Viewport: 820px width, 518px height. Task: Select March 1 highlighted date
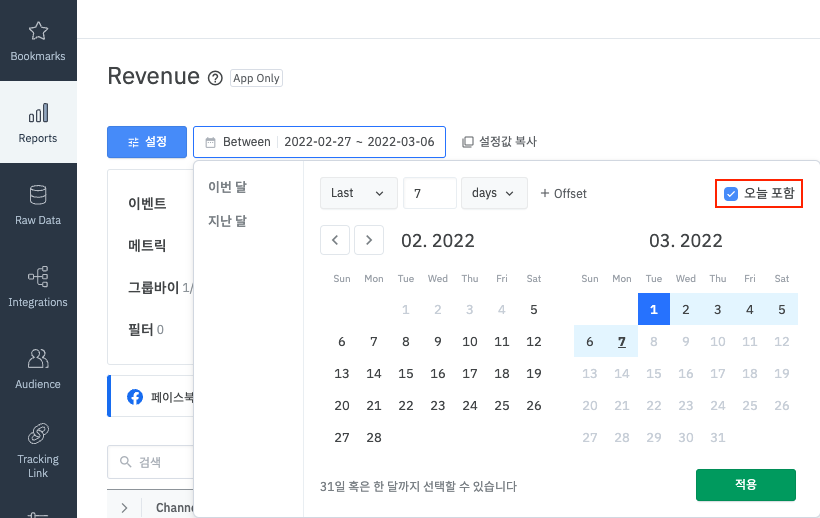point(654,309)
